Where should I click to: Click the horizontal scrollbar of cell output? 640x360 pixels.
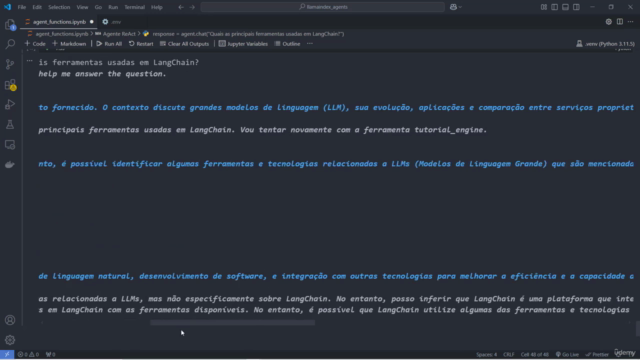[x=233, y=322]
